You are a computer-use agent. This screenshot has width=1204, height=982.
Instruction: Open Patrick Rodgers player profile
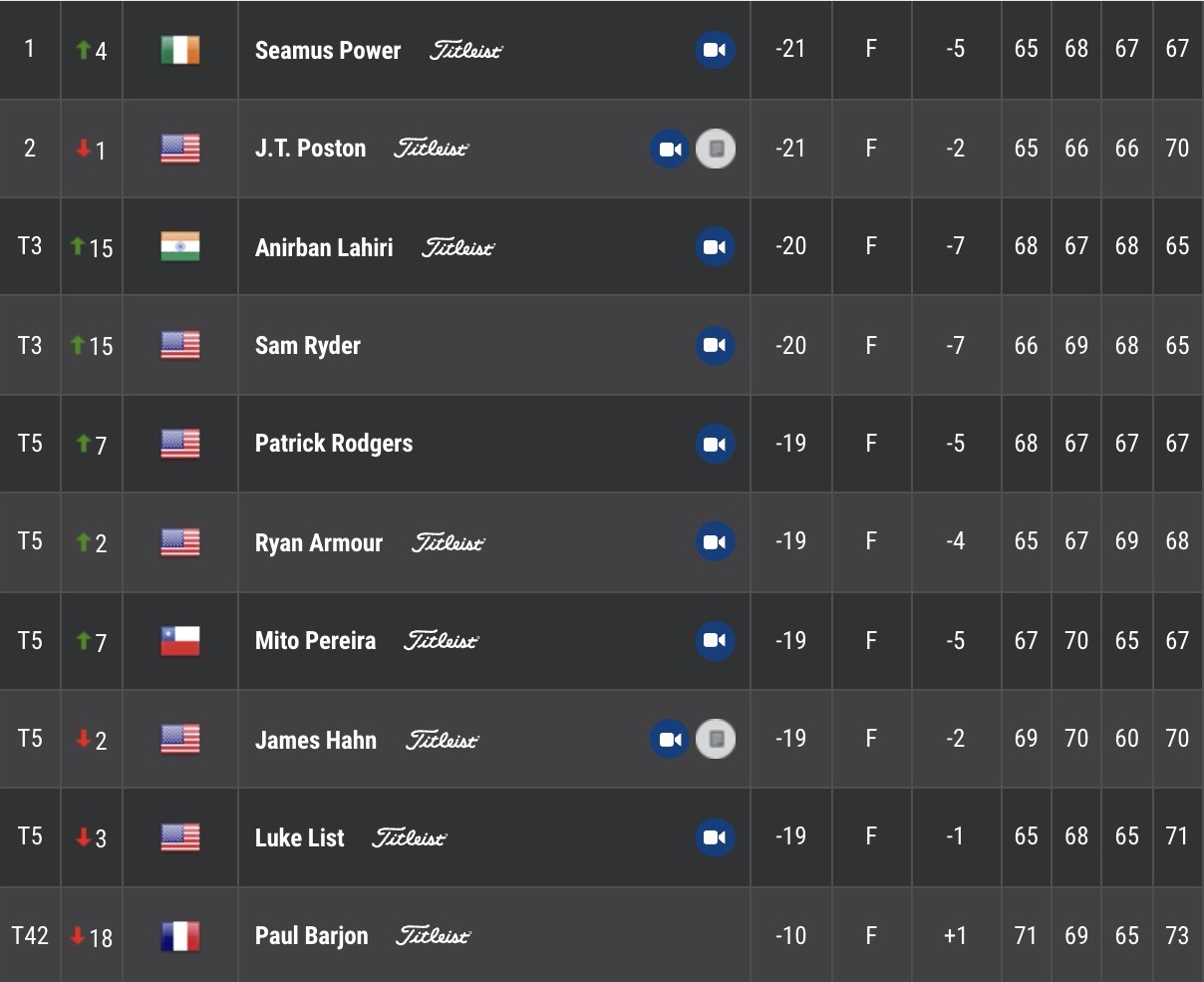(334, 444)
